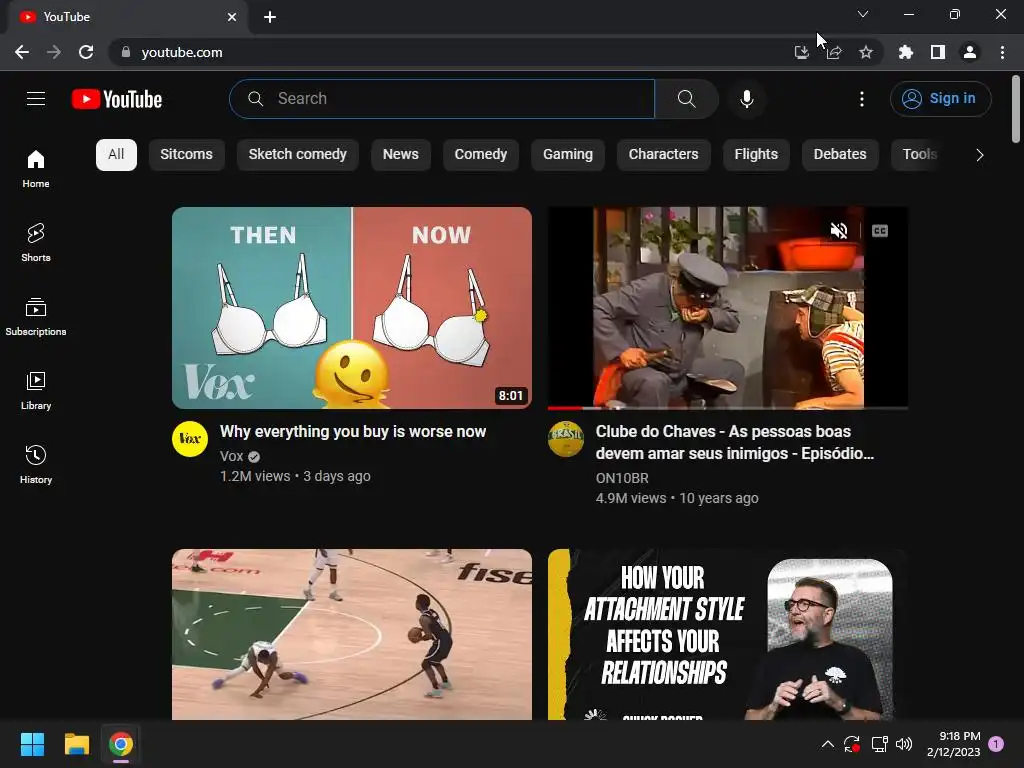Image resolution: width=1024 pixels, height=768 pixels.
Task: Open the Windows Start menu
Action: pyautogui.click(x=32, y=744)
